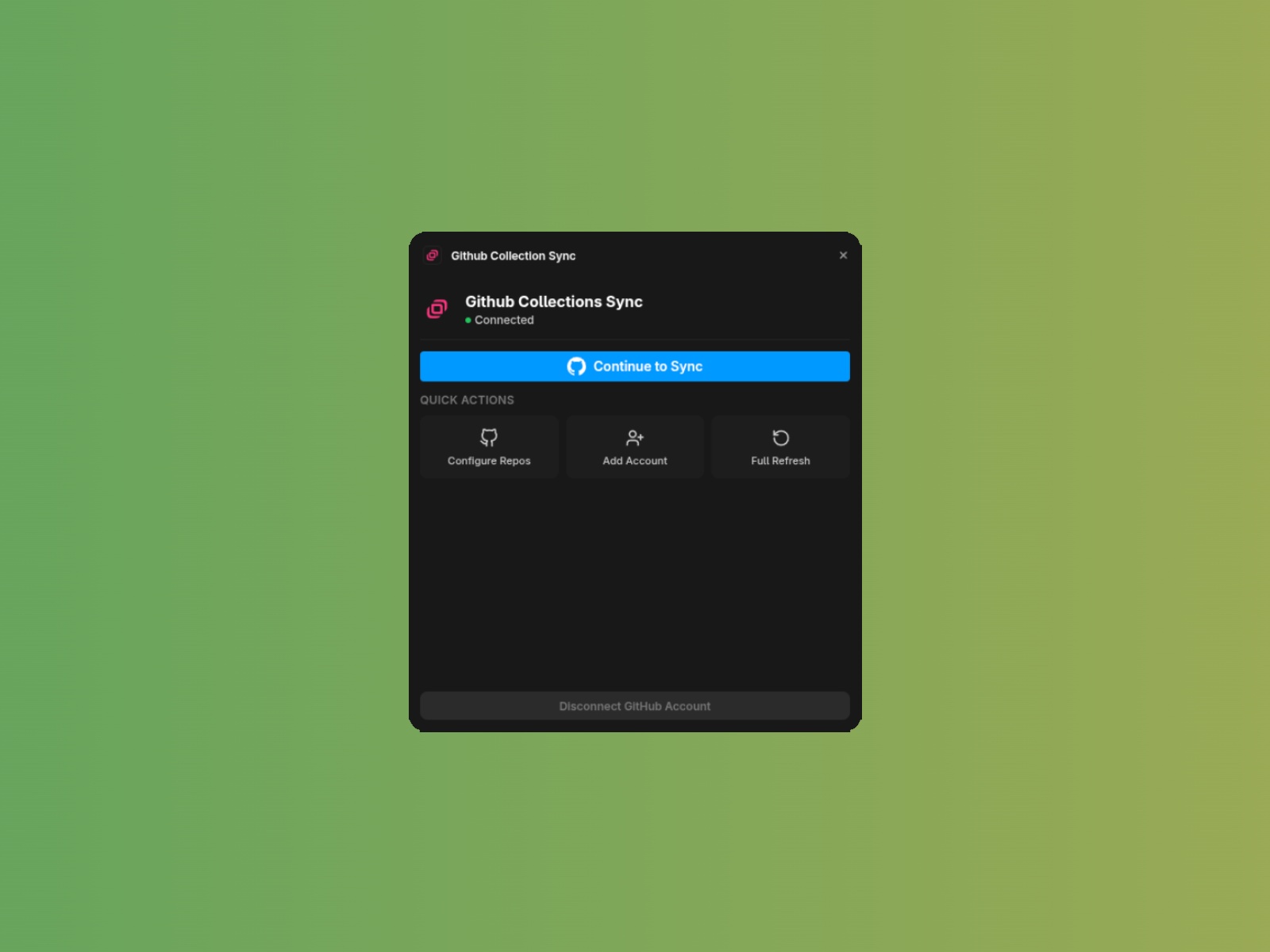Click the person-plus icon above Add Account label
The height and width of the screenshot is (952, 1270).
point(634,437)
